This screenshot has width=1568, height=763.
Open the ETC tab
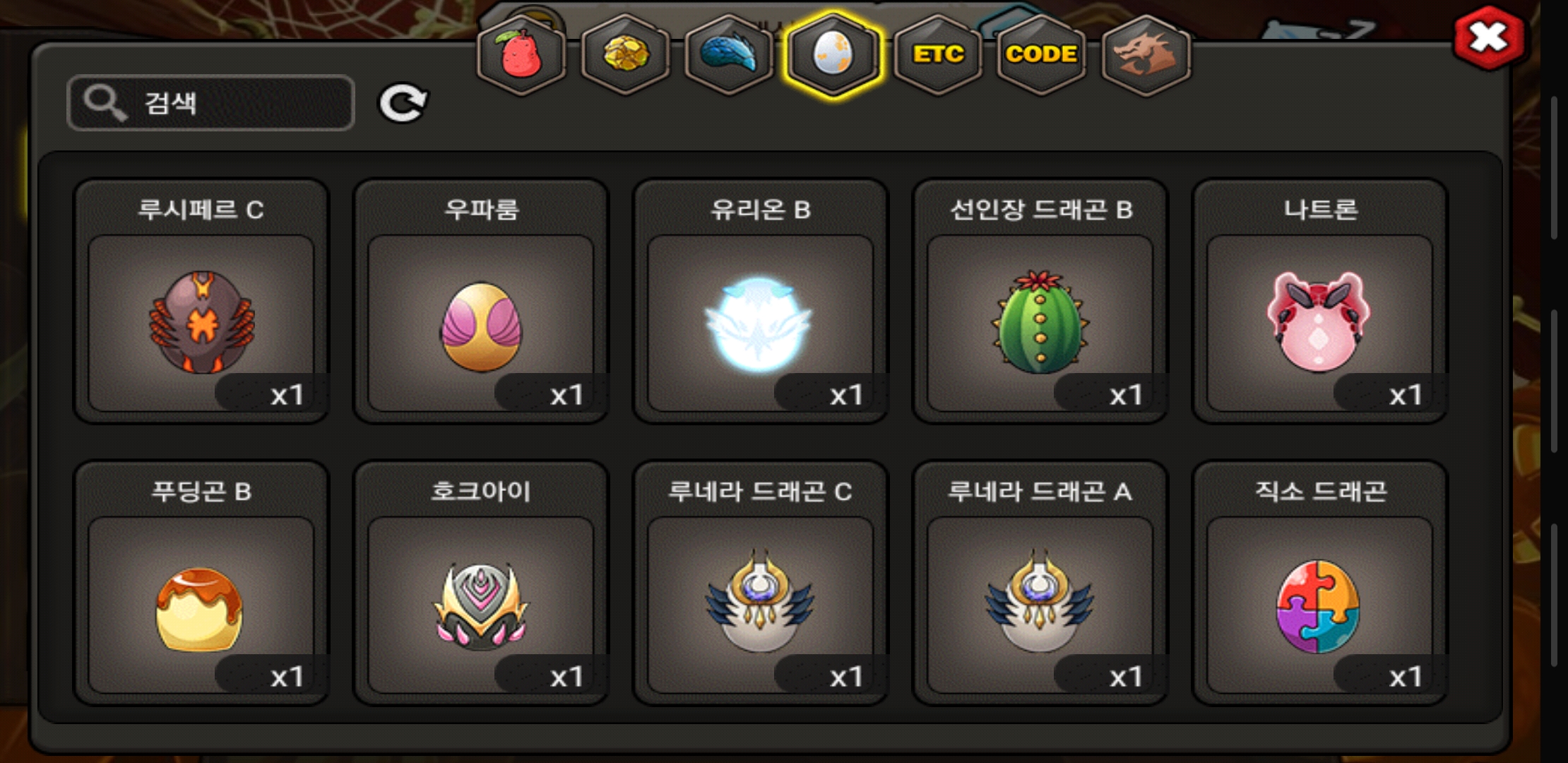point(938,55)
